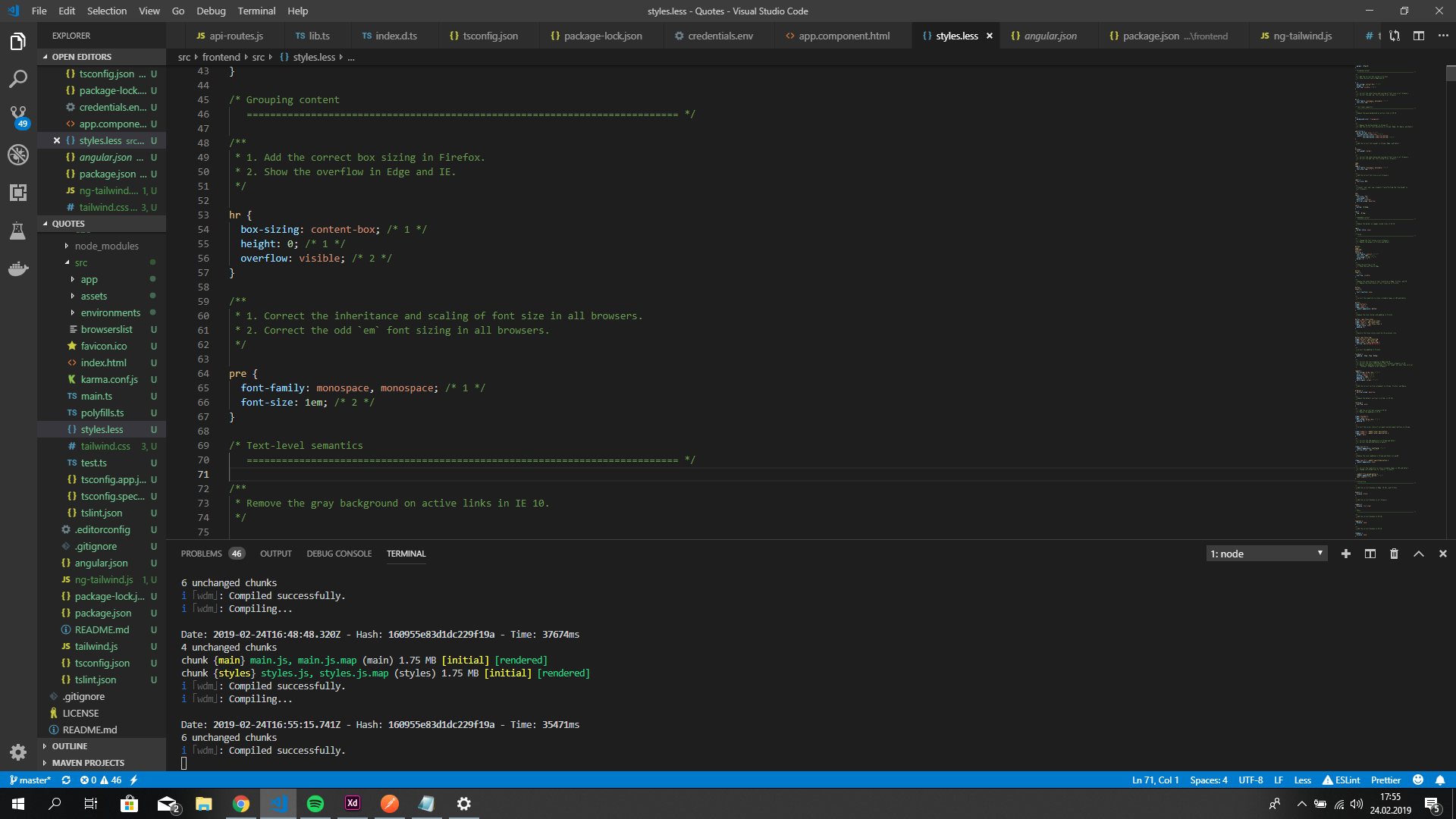Open the Extensions view icon
This screenshot has width=1456, height=819.
[x=18, y=193]
